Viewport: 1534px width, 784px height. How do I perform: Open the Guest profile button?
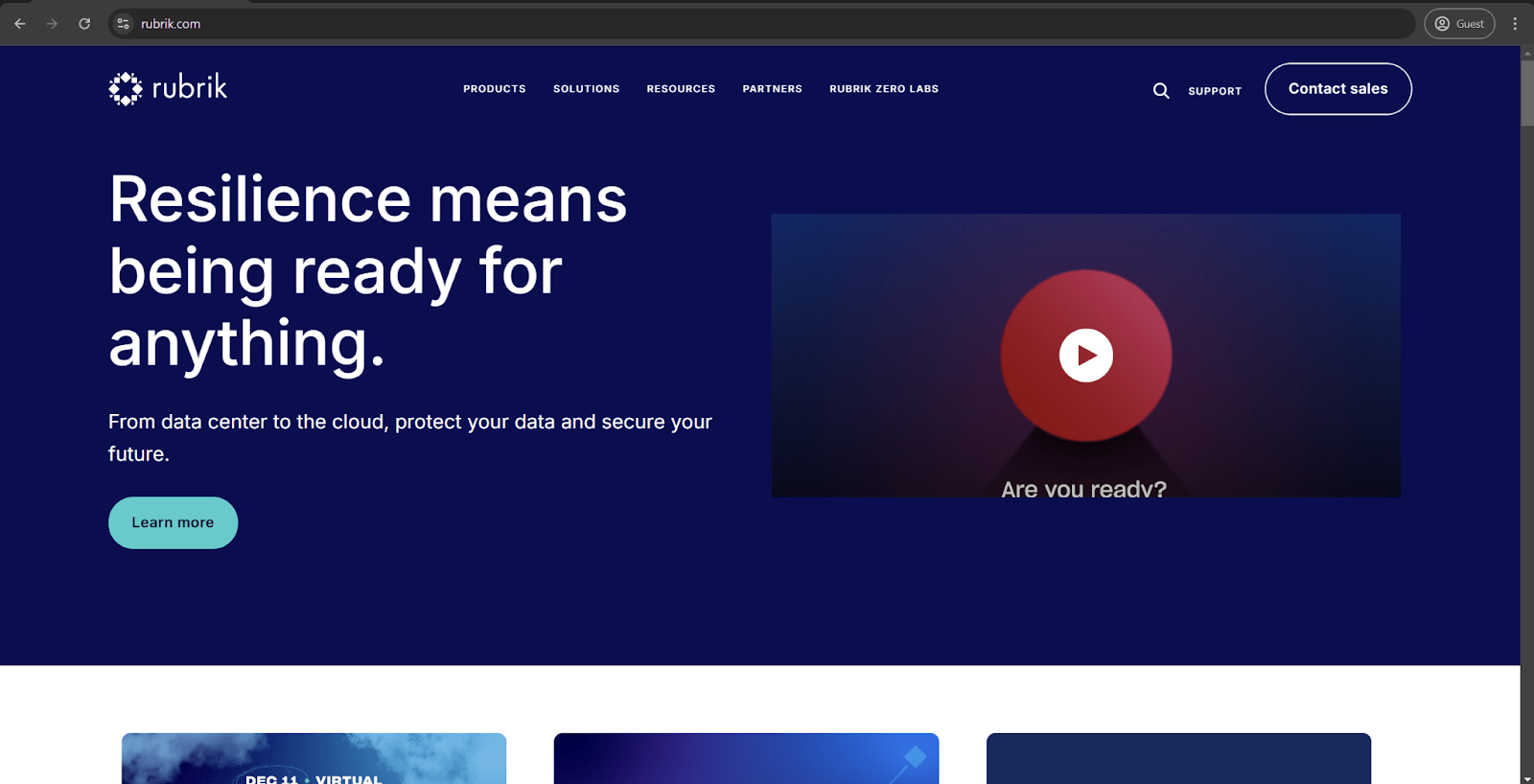point(1458,24)
